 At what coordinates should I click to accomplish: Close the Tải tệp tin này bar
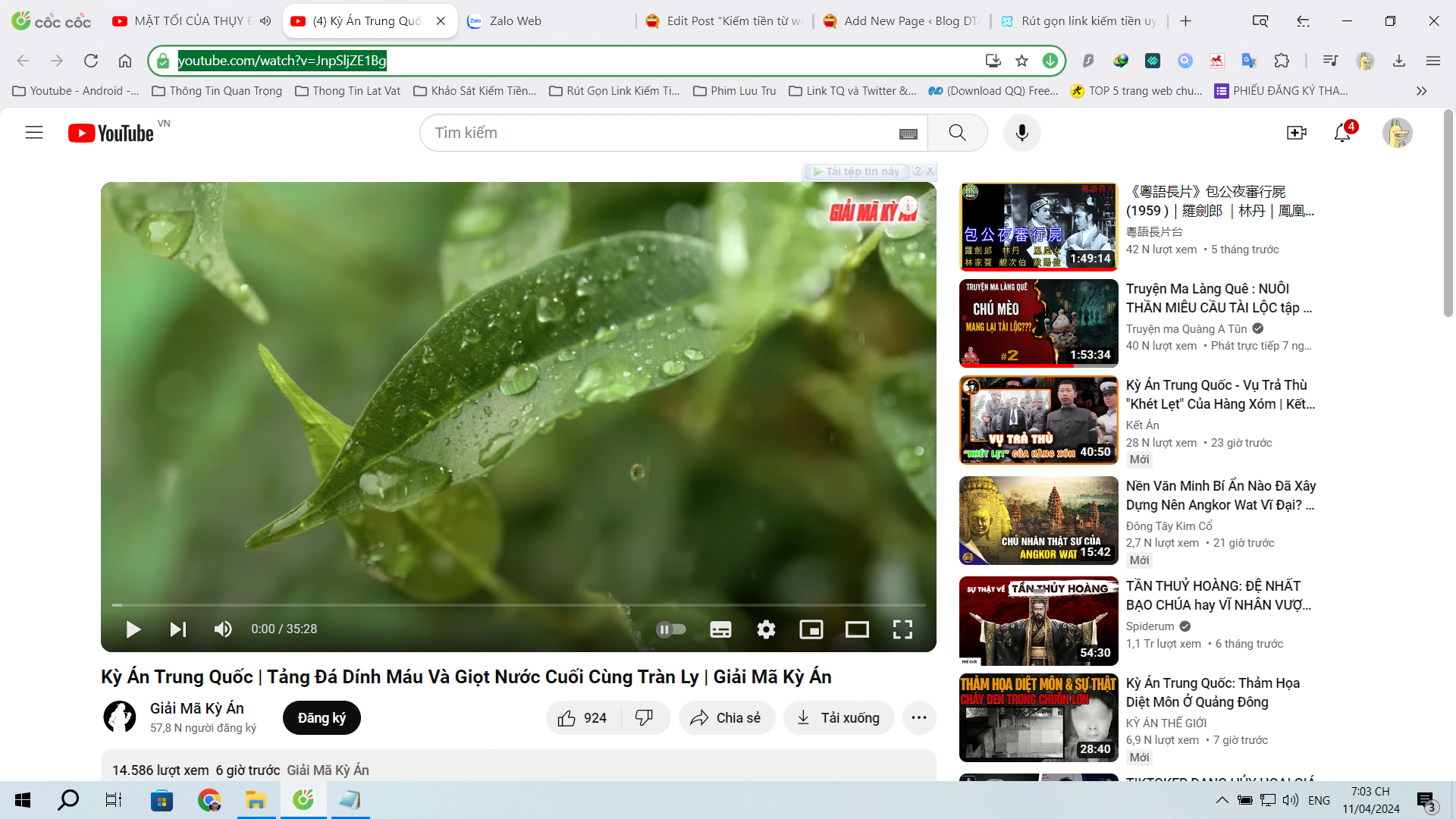(x=930, y=171)
